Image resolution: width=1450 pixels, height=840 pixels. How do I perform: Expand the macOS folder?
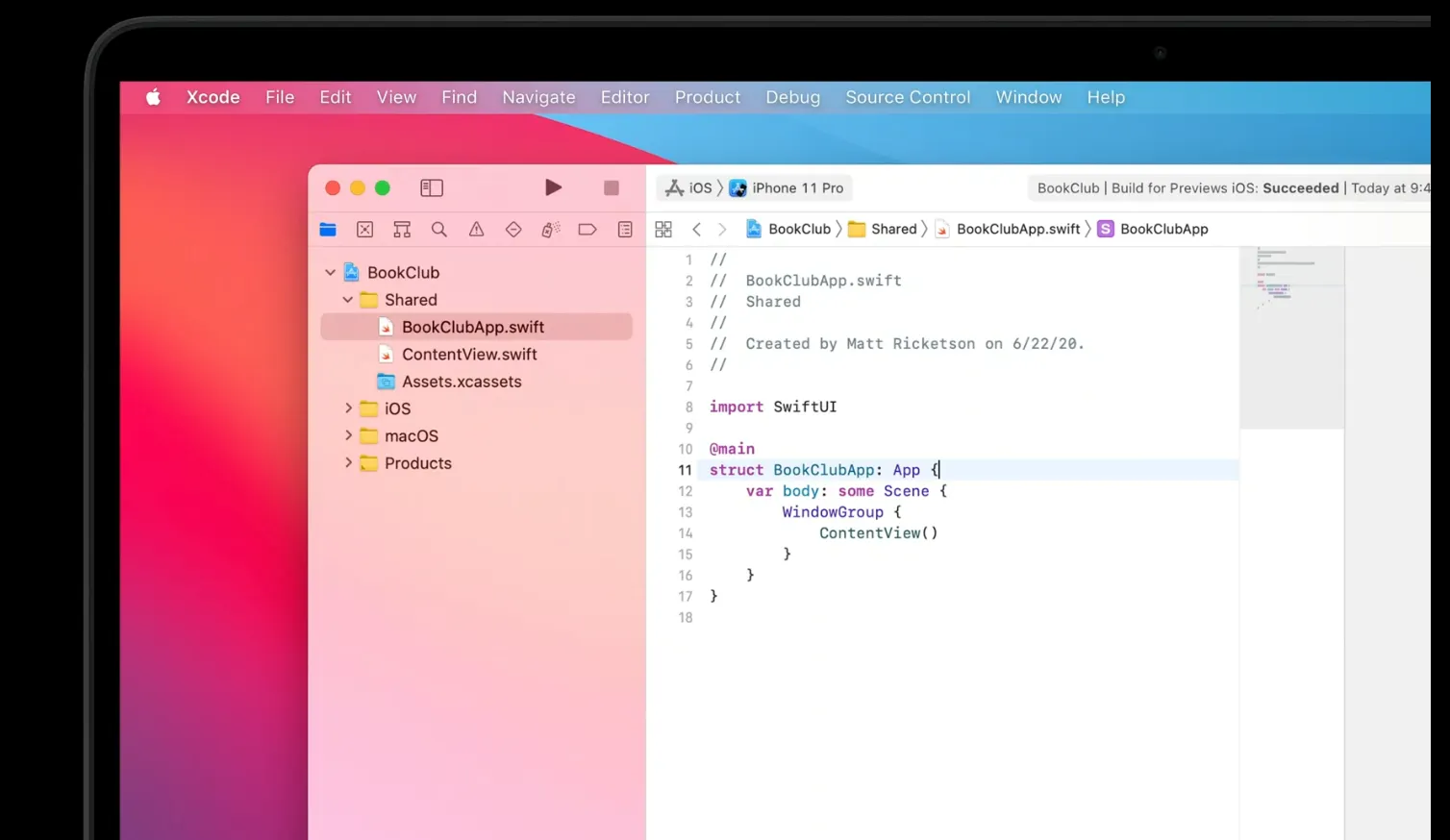pyautogui.click(x=348, y=436)
